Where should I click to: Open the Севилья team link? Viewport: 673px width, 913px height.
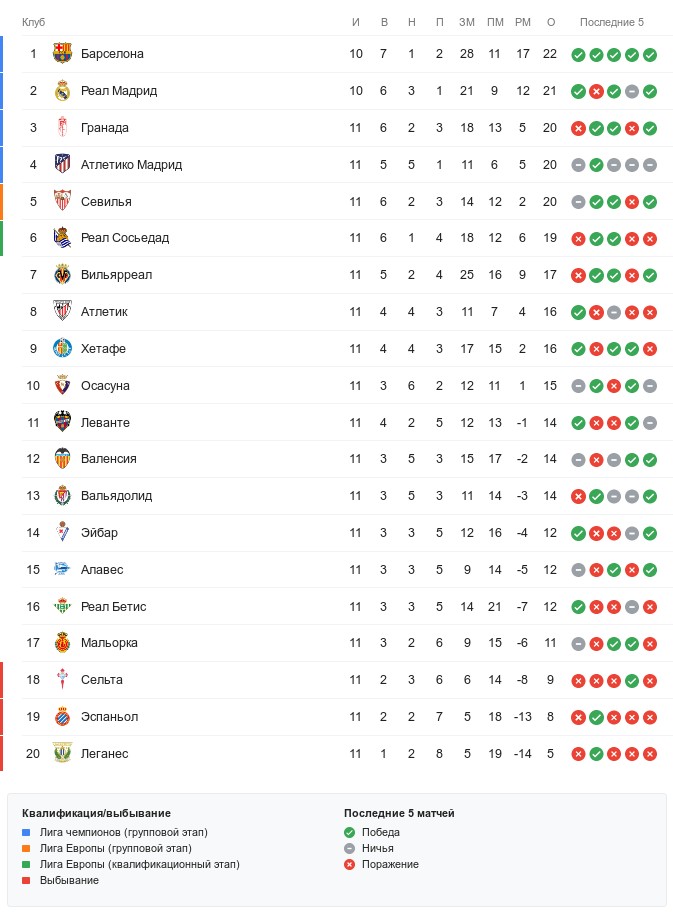click(106, 202)
